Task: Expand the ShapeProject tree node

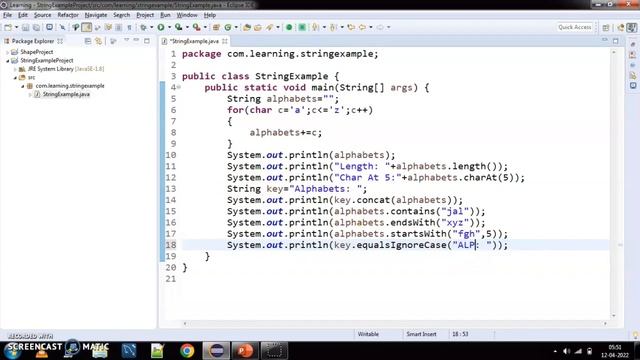Action: (7, 52)
